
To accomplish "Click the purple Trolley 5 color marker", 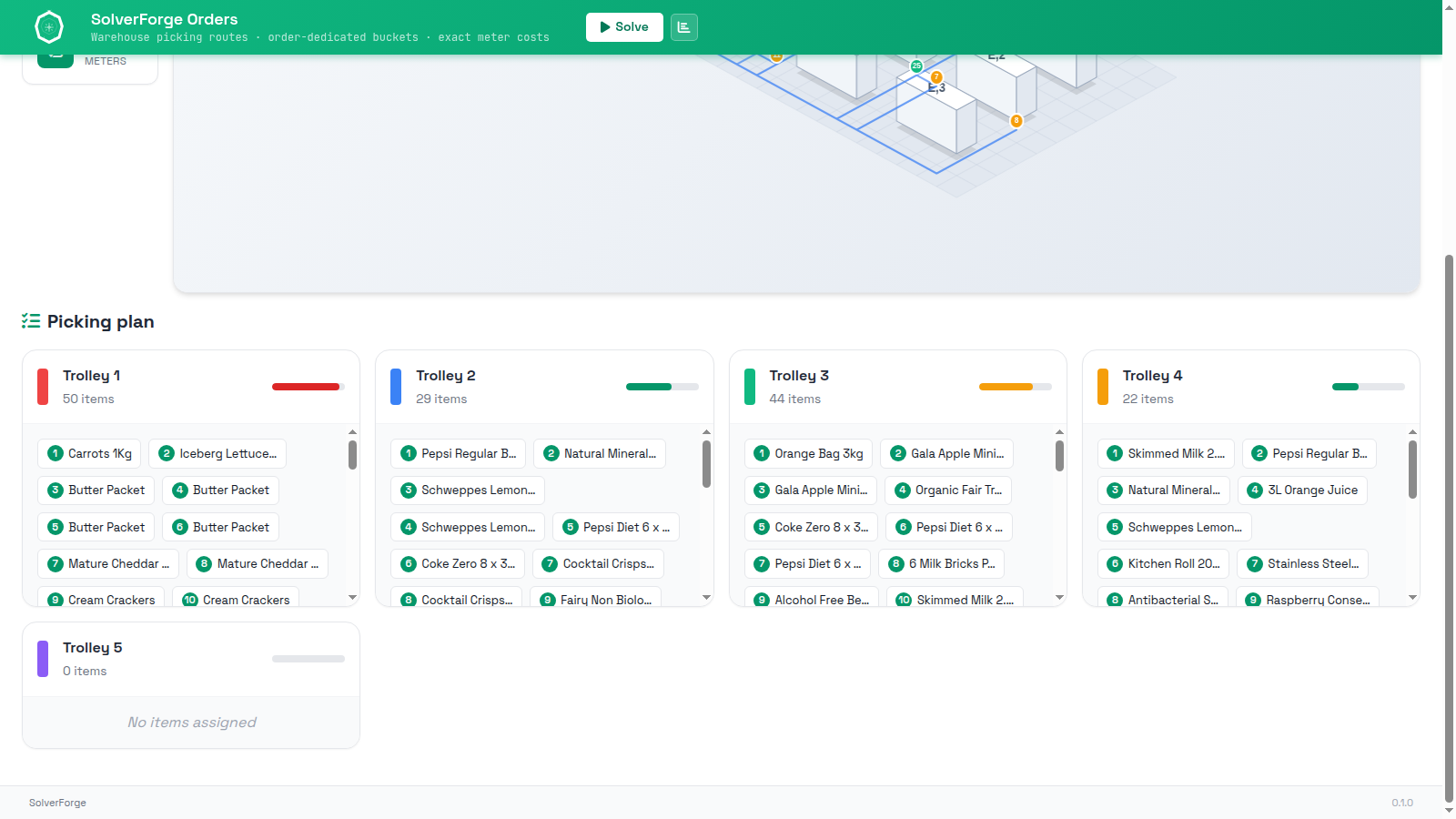I will (x=43, y=659).
